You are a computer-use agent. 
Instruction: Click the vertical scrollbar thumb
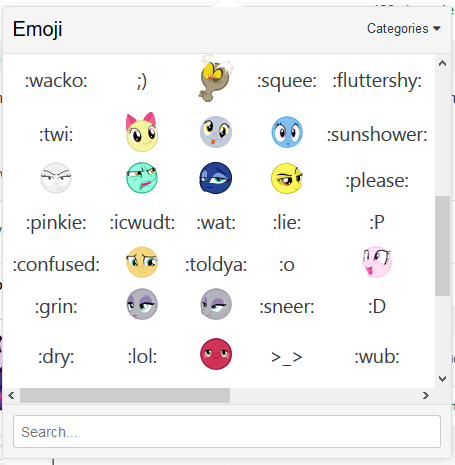442,246
